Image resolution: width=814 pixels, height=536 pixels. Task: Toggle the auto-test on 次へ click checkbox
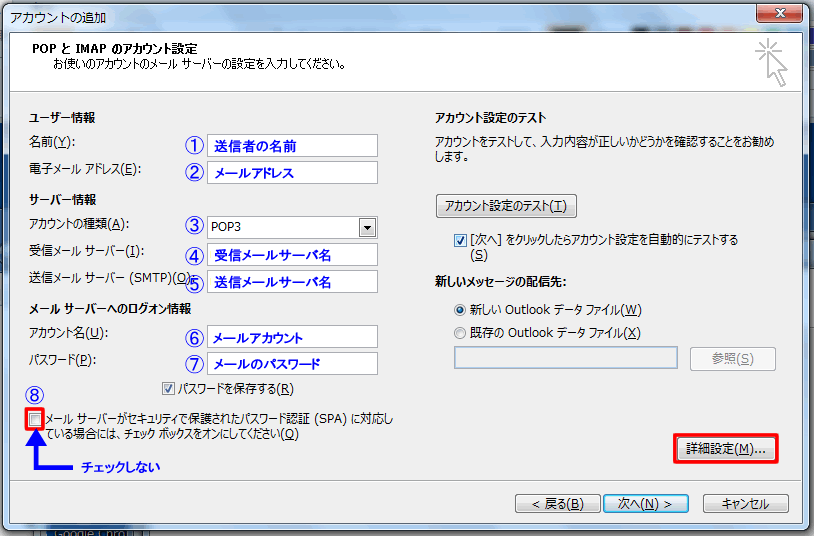pyautogui.click(x=460, y=240)
